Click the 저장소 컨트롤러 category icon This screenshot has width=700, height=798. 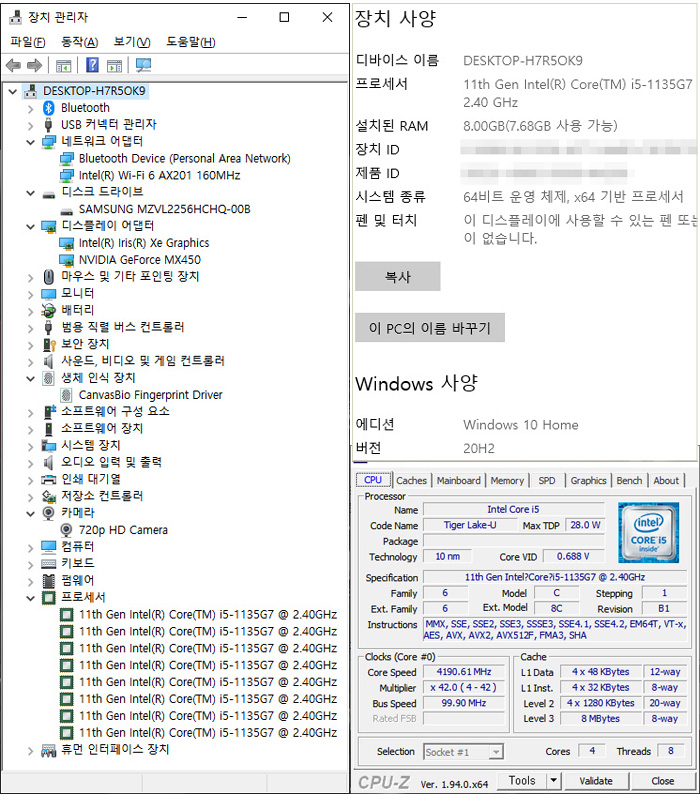[x=48, y=496]
